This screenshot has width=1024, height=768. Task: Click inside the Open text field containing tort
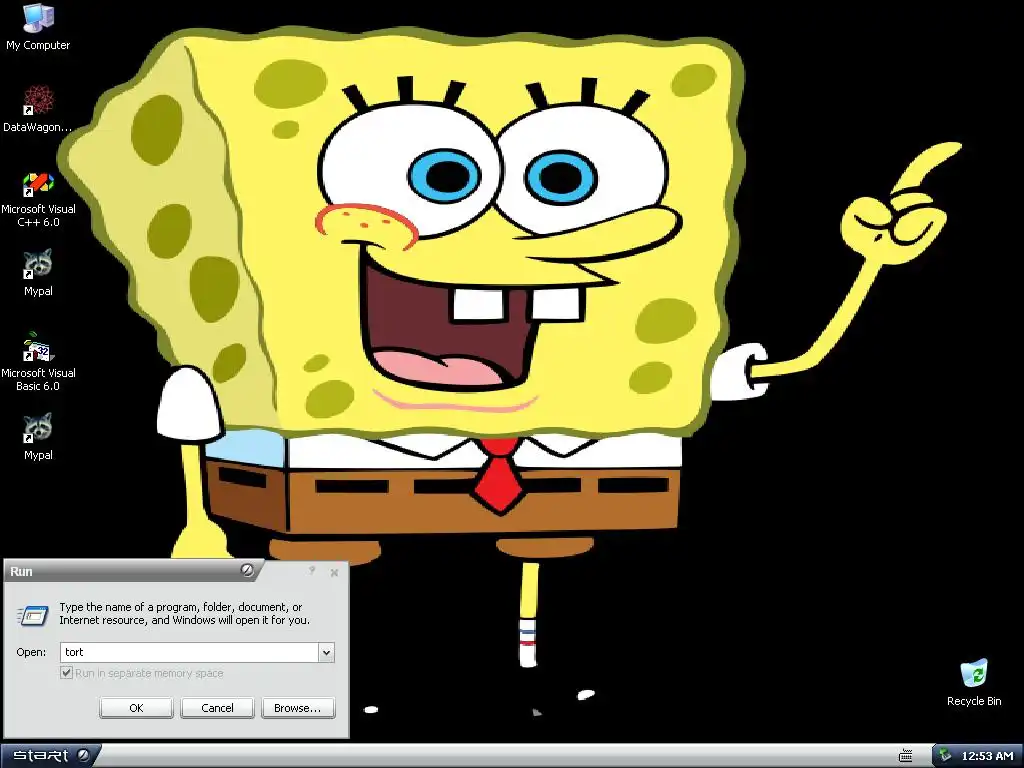[x=189, y=652]
